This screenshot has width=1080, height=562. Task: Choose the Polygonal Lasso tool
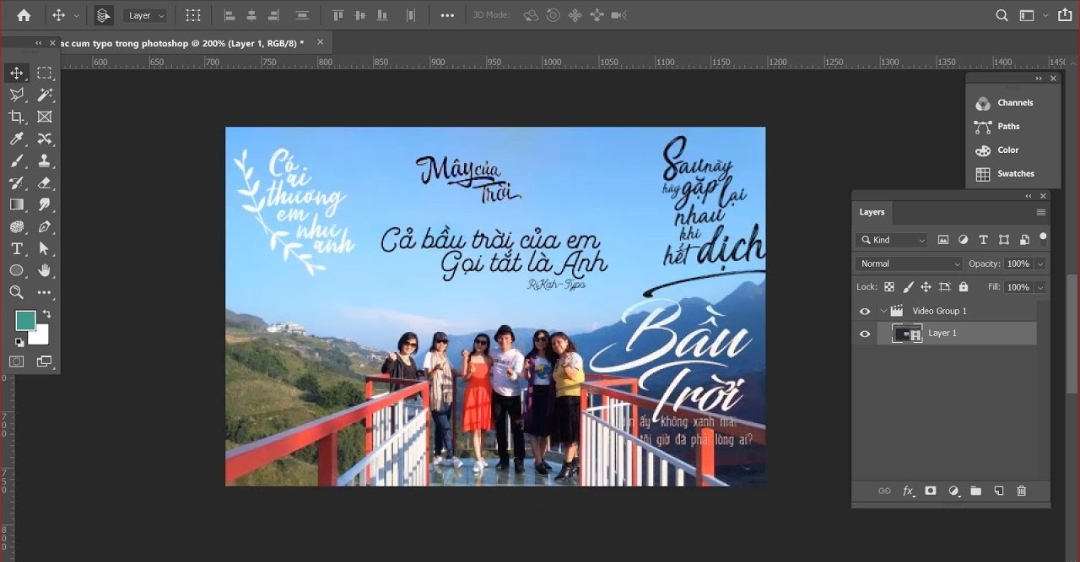(x=17, y=95)
